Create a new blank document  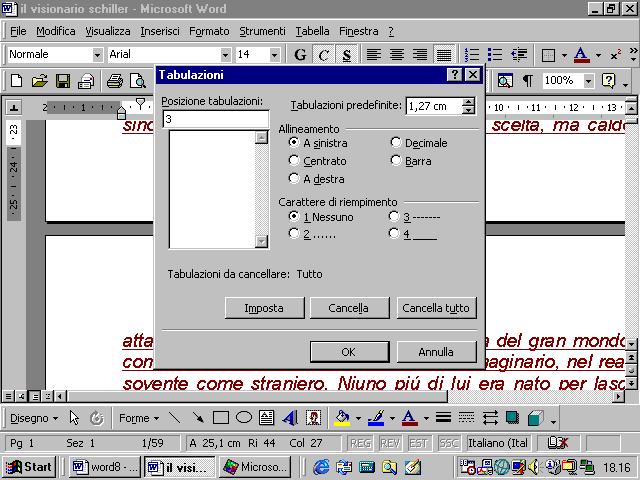pos(16,81)
